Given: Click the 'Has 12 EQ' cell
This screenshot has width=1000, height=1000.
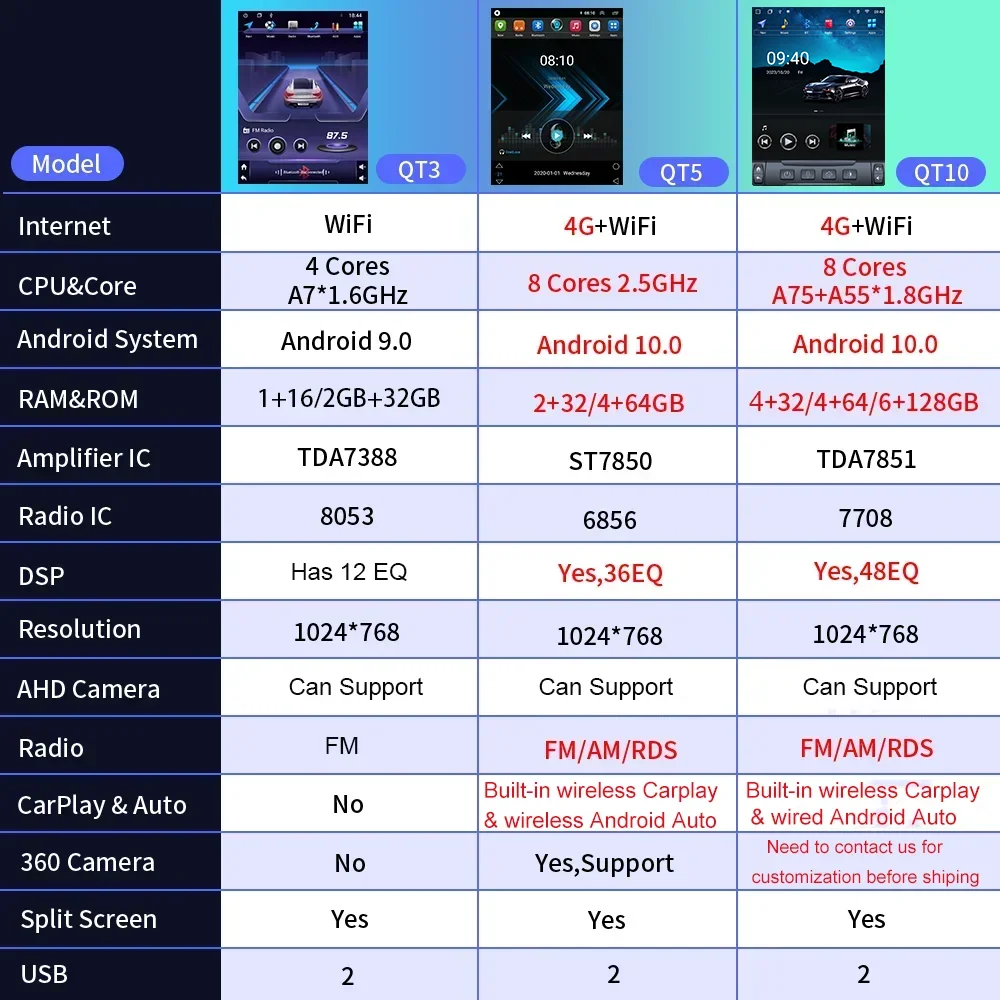Looking at the screenshot, I should click(349, 572).
